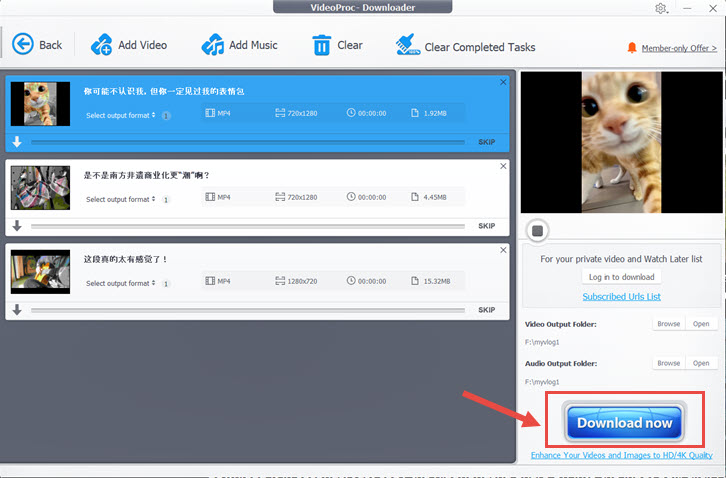726x478 pixels.
Task: Skip the 1280x720 video download
Action: (487, 310)
